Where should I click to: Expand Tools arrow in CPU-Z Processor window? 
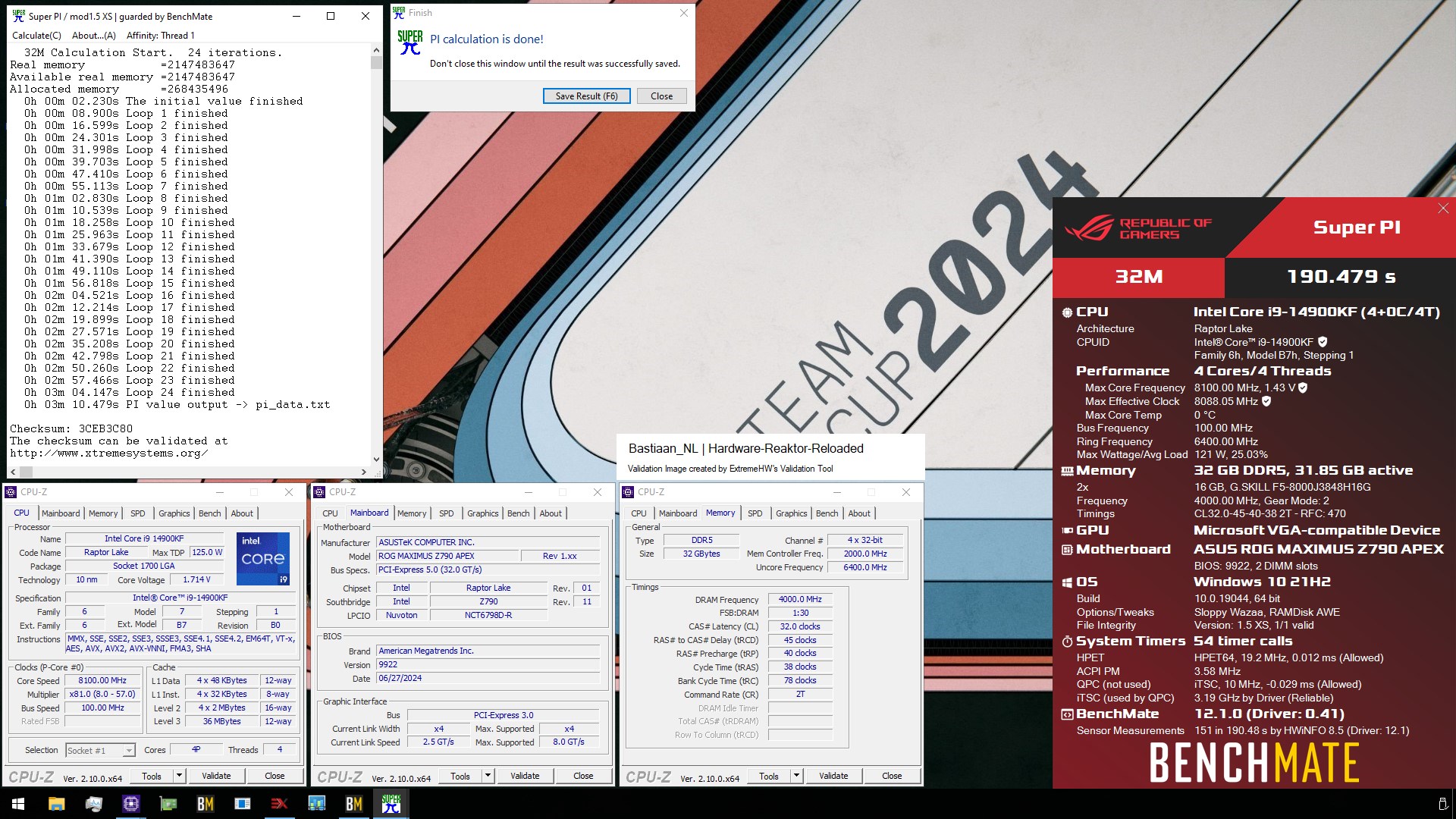(x=179, y=776)
